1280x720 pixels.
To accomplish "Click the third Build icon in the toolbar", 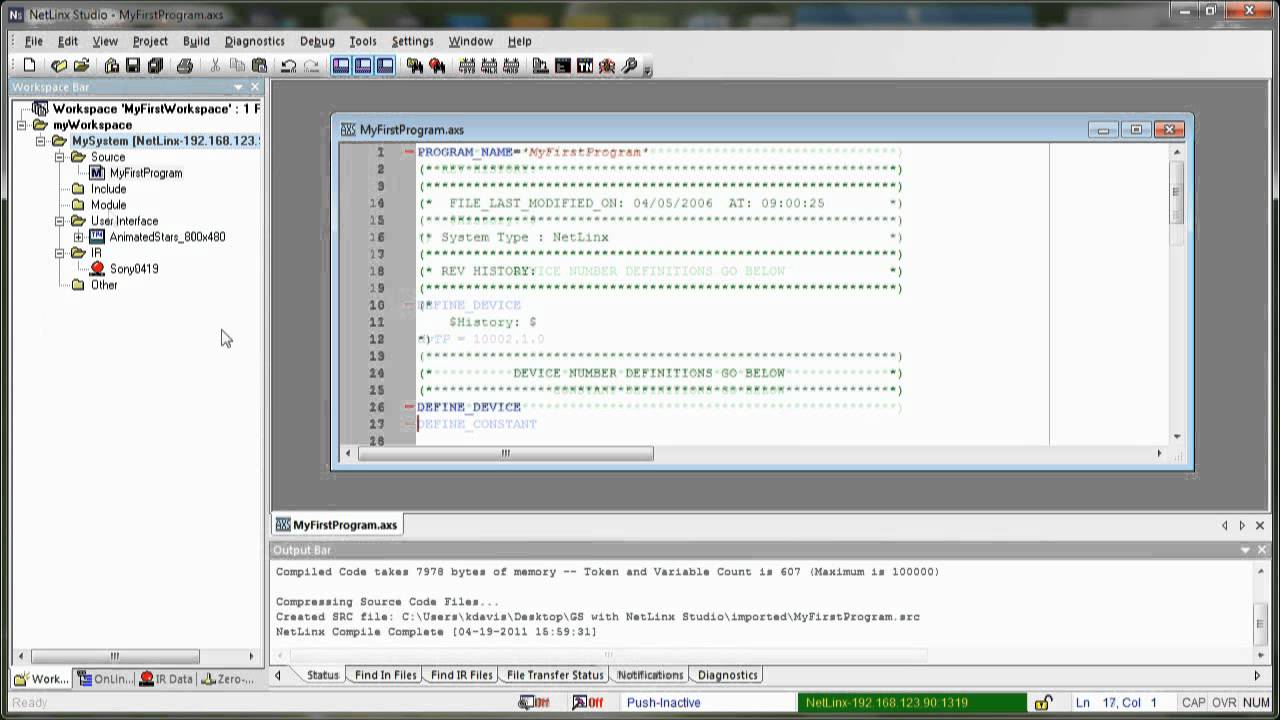I will pos(511,66).
